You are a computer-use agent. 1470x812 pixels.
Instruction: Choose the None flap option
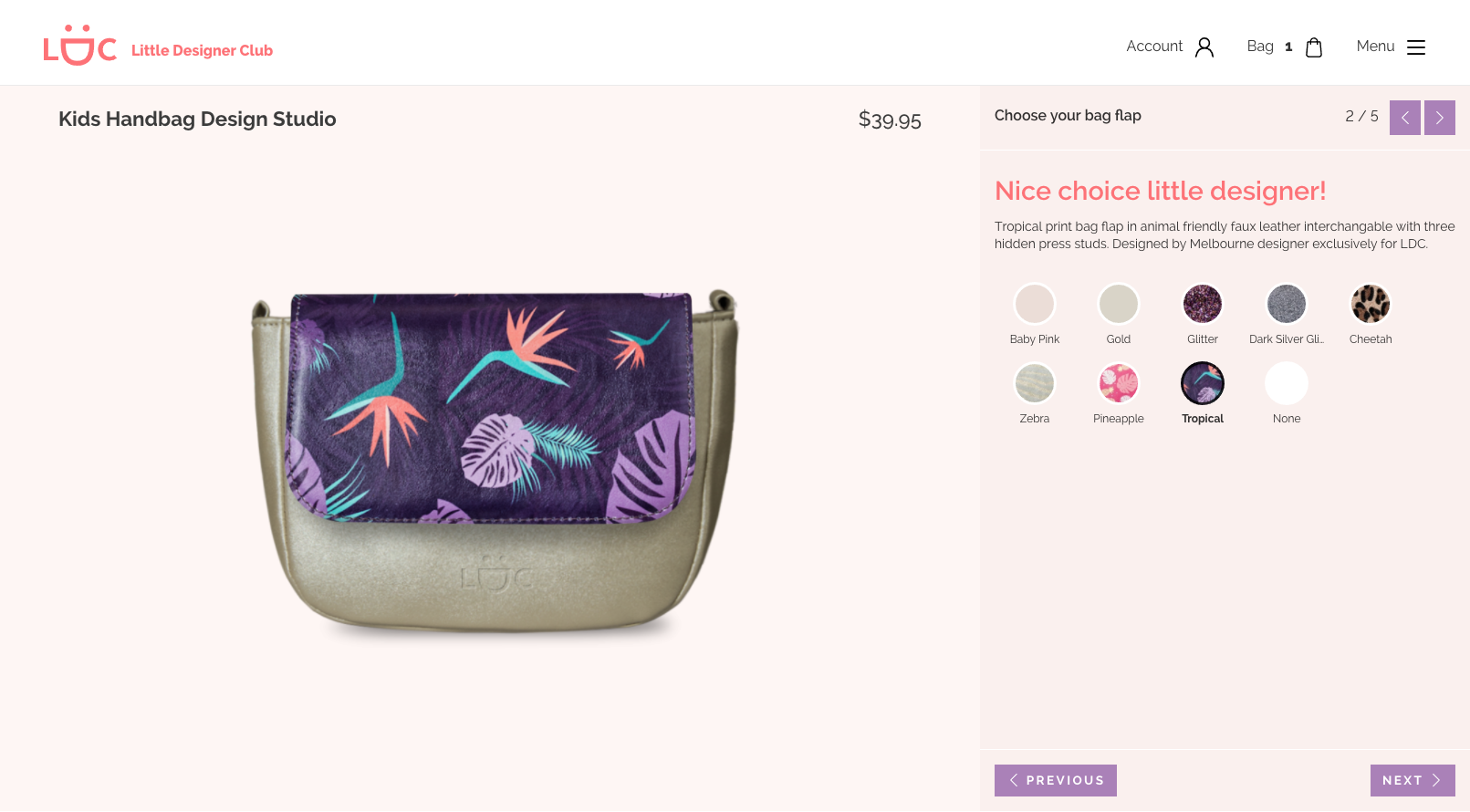[1286, 383]
